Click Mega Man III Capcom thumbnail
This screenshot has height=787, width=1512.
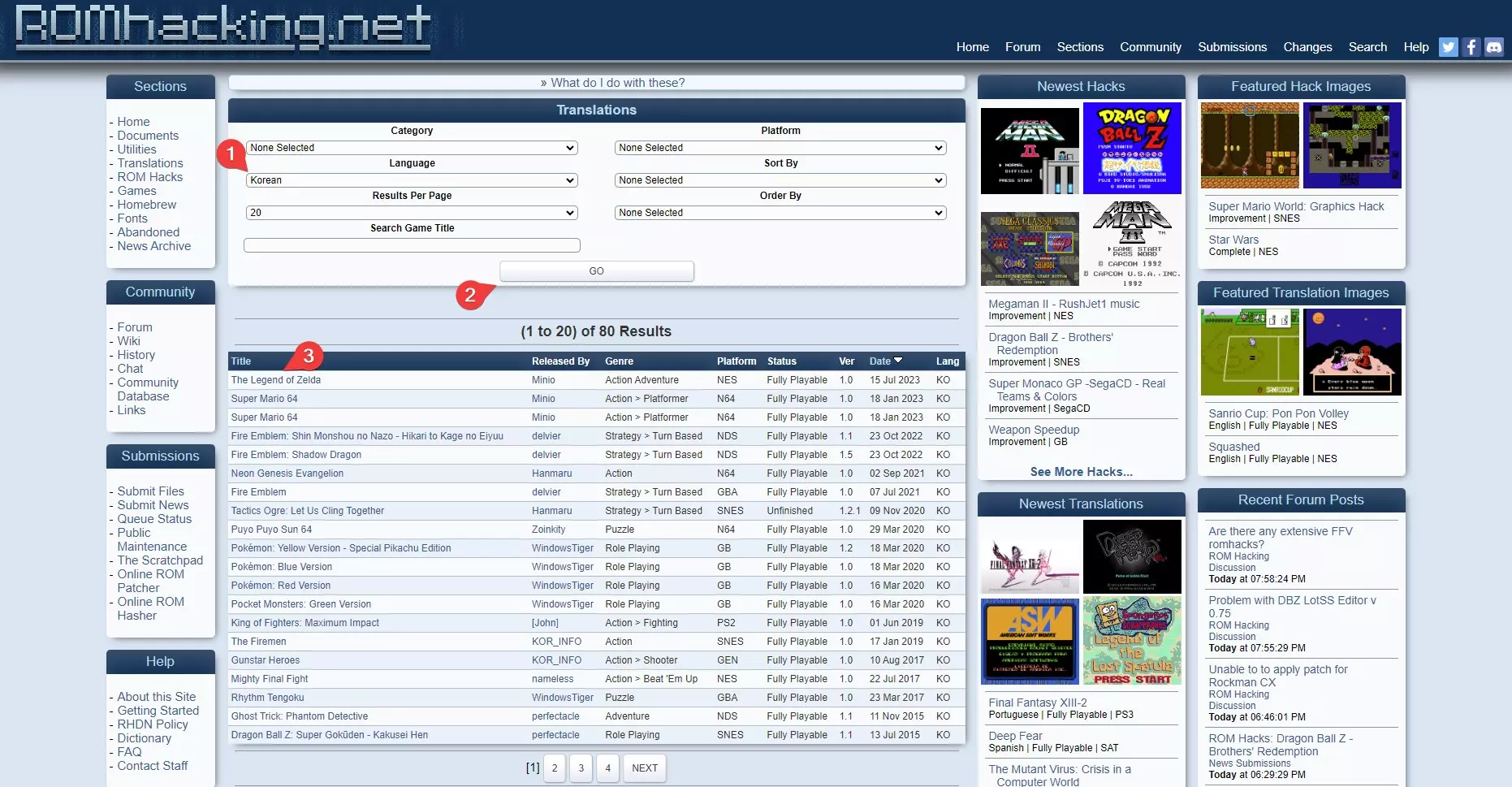point(1132,244)
